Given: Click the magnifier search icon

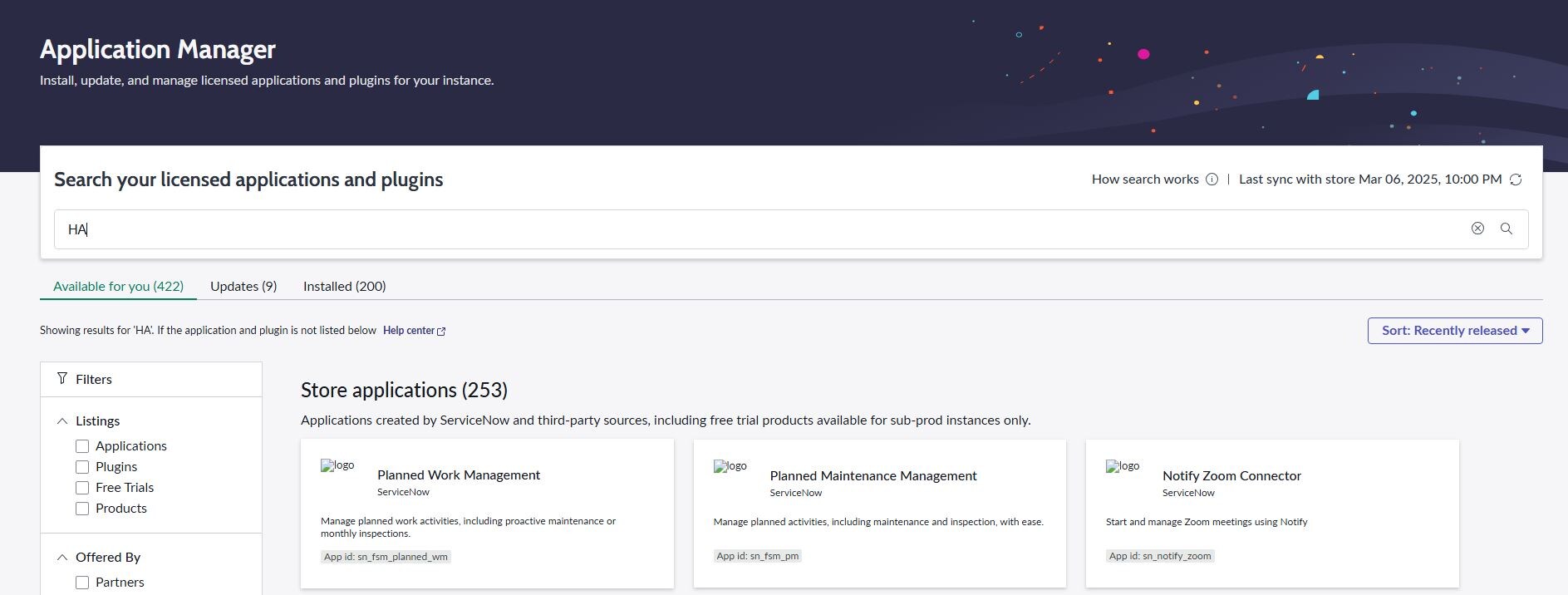Looking at the screenshot, I should (1506, 229).
